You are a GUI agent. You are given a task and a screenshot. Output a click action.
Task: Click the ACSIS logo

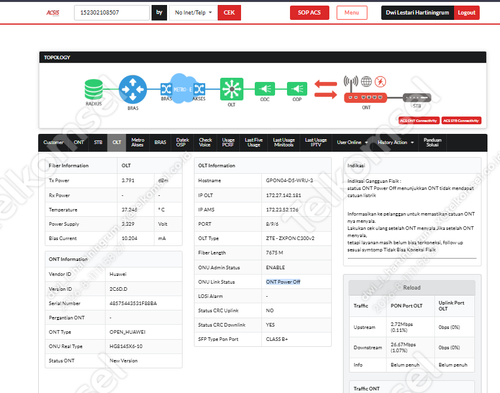point(53,13)
